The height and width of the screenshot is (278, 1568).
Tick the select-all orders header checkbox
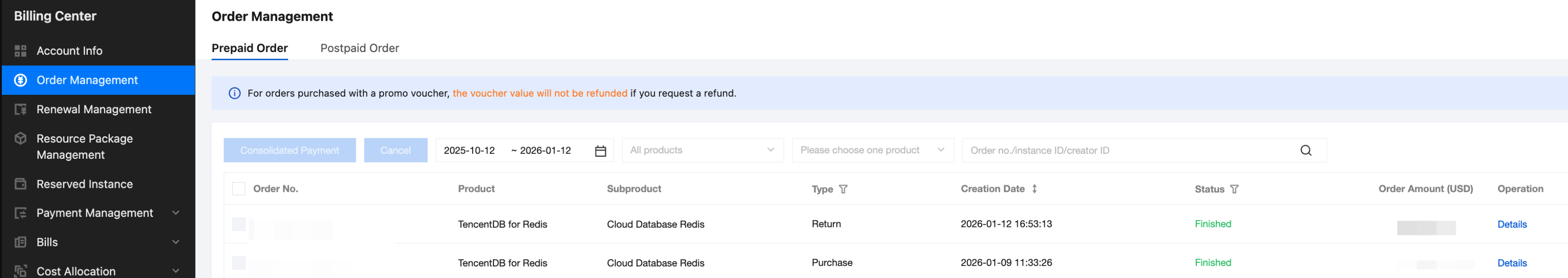pyautogui.click(x=239, y=189)
